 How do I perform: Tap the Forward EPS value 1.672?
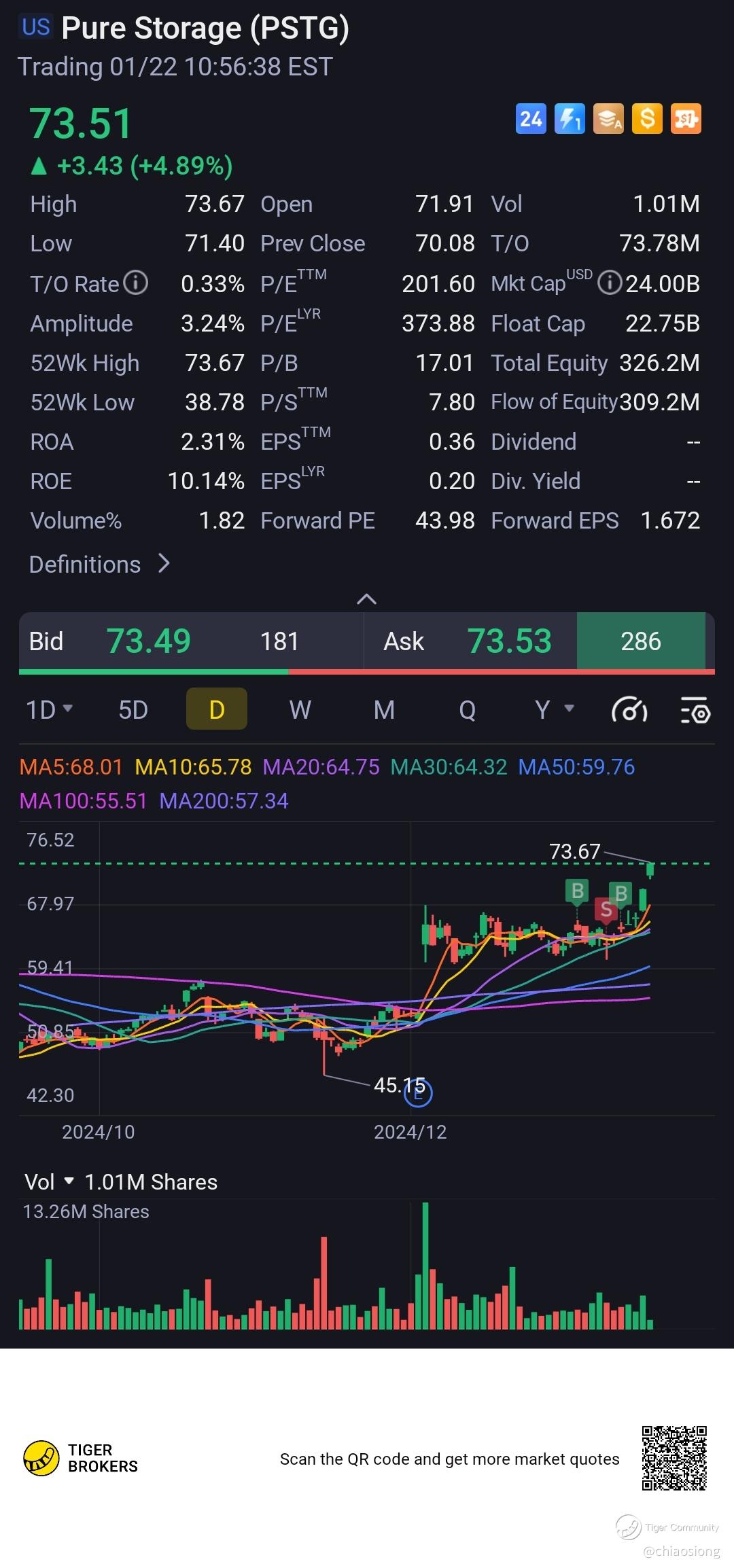point(671,520)
